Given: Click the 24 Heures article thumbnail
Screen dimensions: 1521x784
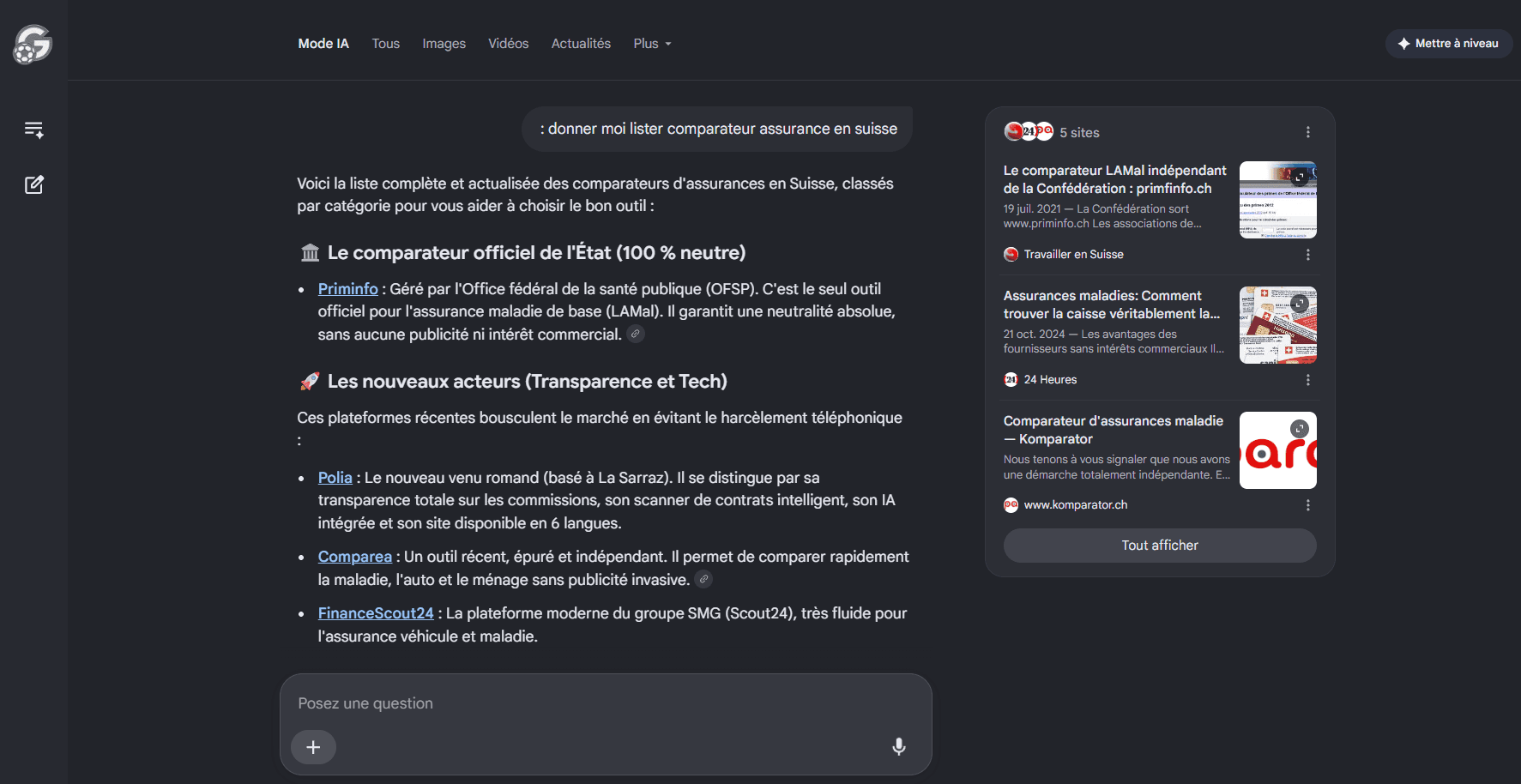Looking at the screenshot, I should click(x=1278, y=325).
